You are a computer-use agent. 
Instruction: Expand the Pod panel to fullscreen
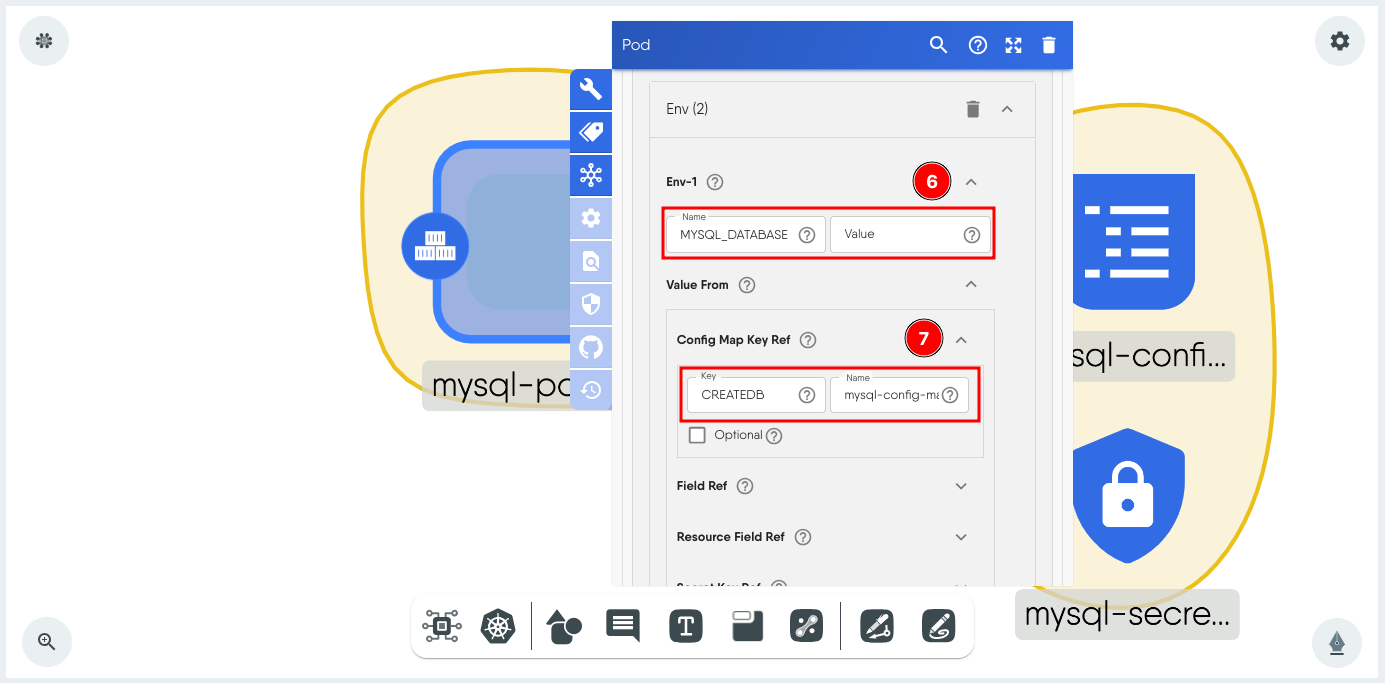[1013, 45]
